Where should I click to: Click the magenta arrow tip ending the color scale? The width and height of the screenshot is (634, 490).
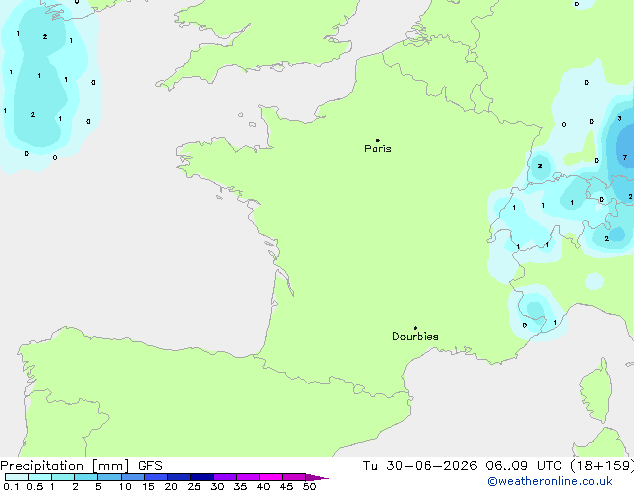[x=317, y=477]
